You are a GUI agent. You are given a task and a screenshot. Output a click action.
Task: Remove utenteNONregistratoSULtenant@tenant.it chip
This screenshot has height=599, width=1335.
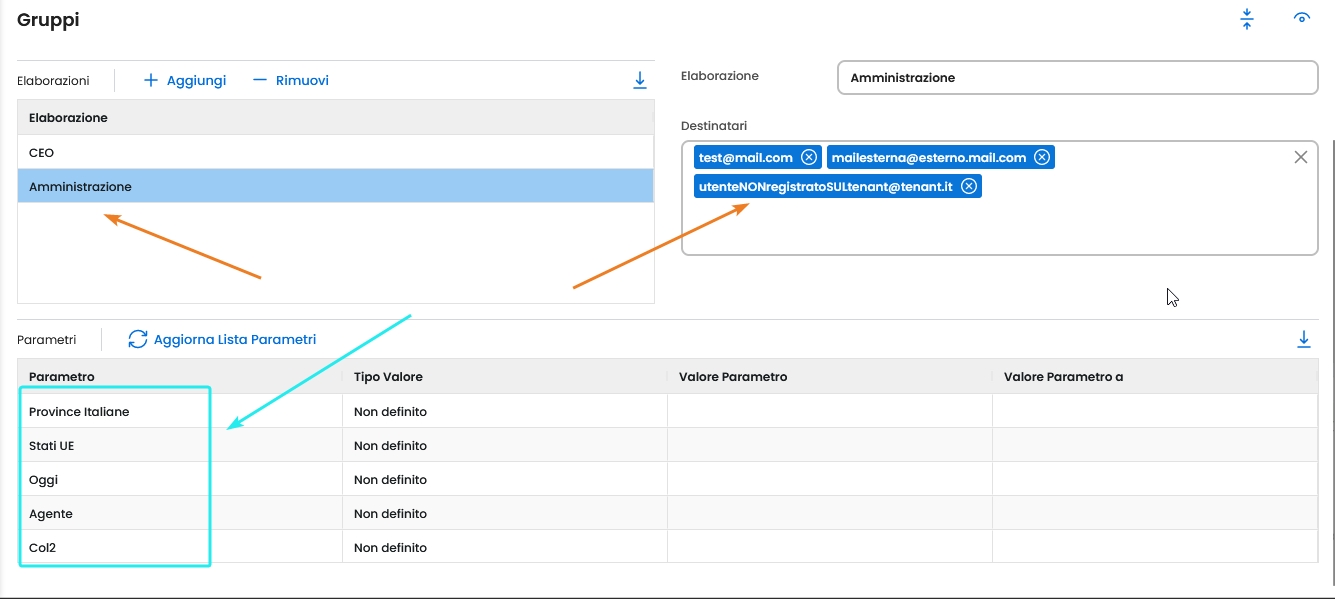[969, 186]
